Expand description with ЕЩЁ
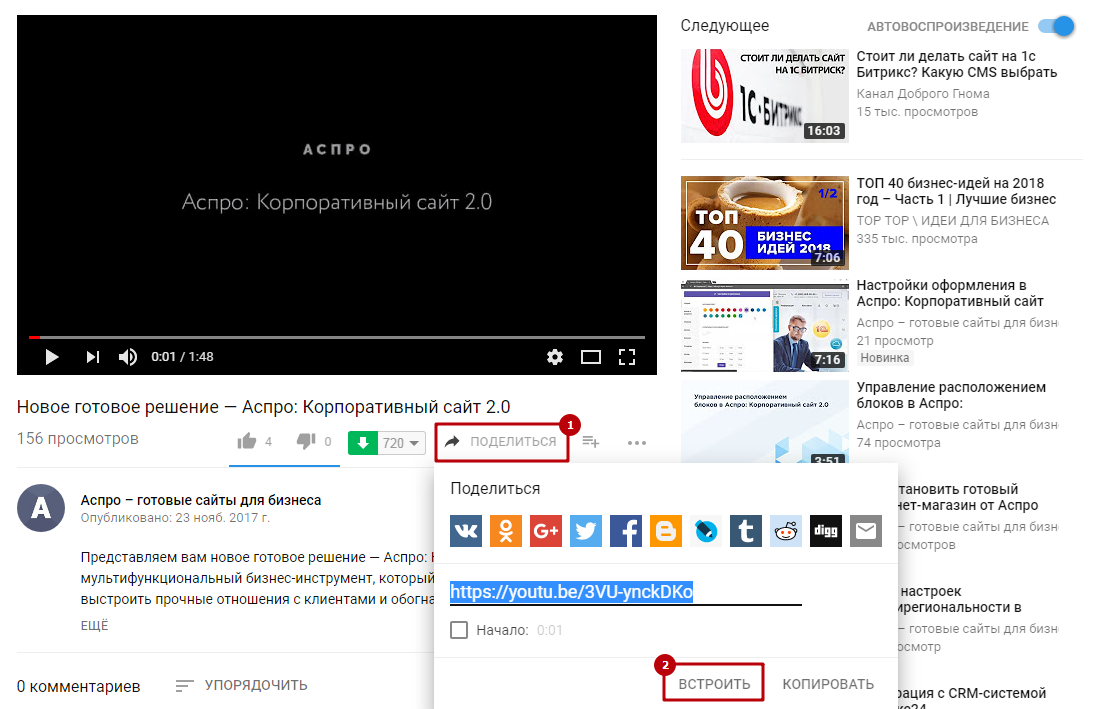1101x709 pixels. pos(94,625)
